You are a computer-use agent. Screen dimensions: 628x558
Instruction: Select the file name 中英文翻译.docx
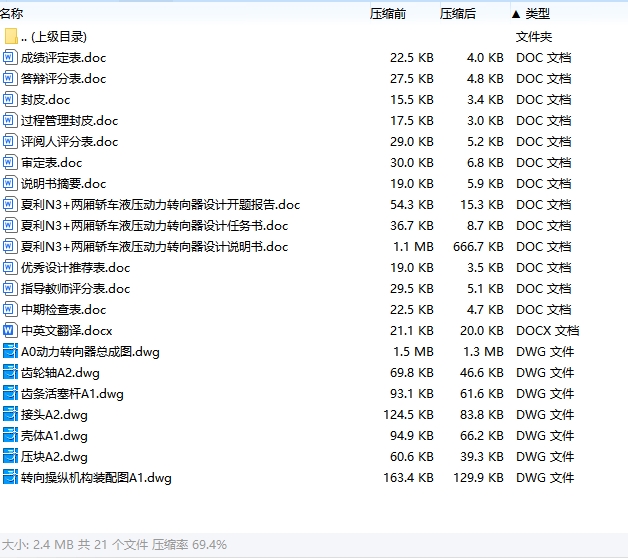[66, 330]
